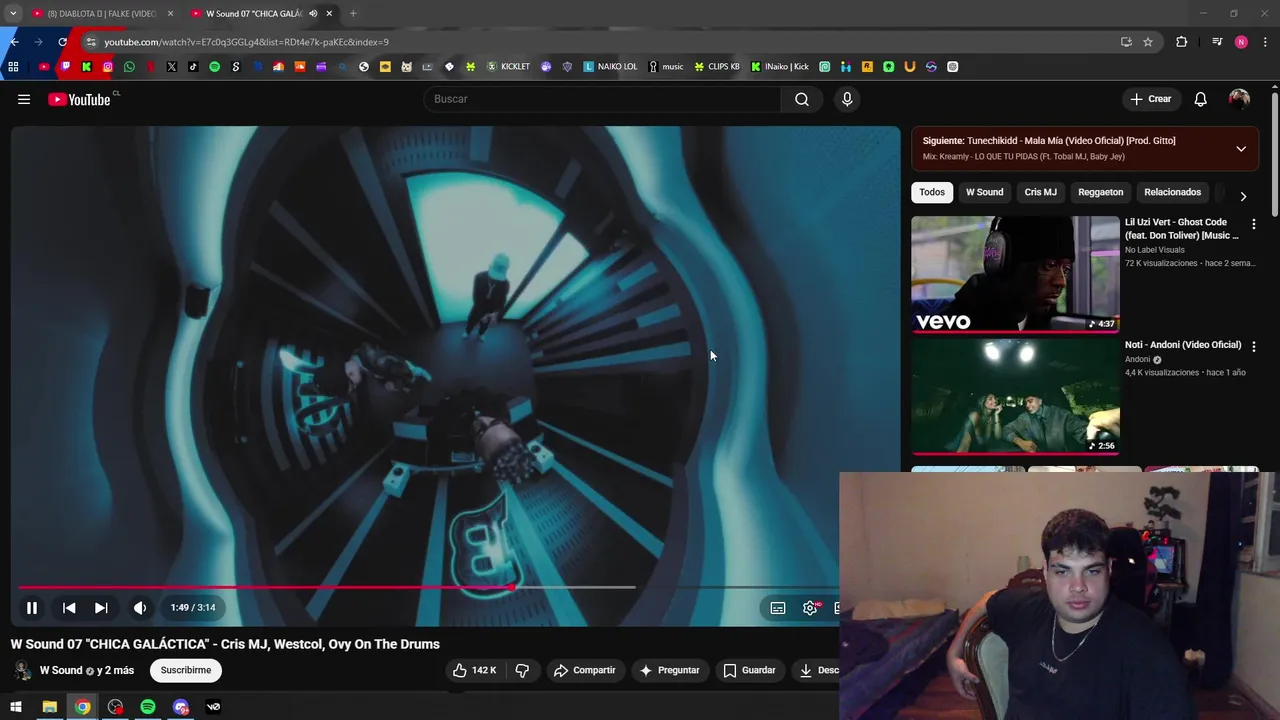Open the Chrome extensions puzzle icon

(1182, 42)
